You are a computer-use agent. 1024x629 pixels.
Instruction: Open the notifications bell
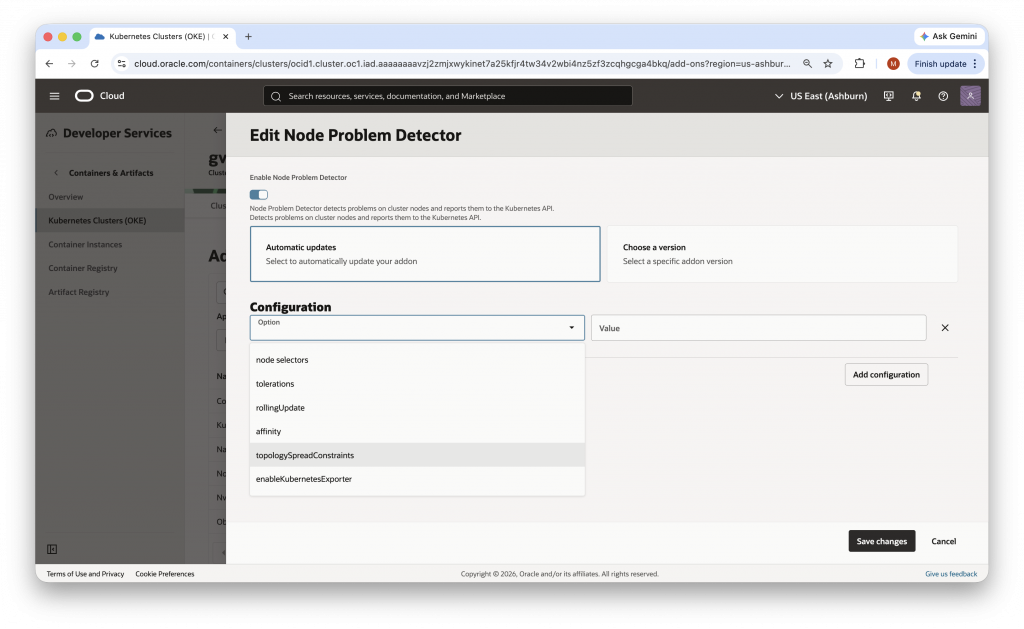click(x=915, y=96)
